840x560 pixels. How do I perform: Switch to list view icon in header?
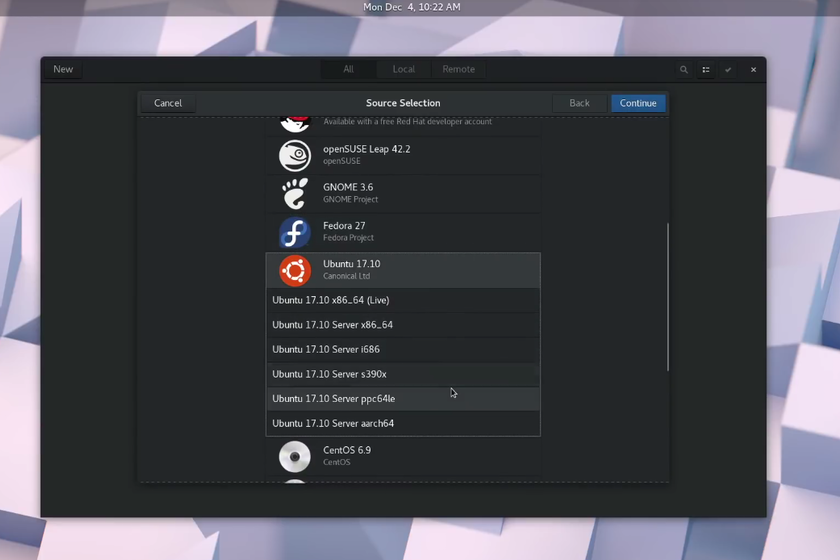706,70
